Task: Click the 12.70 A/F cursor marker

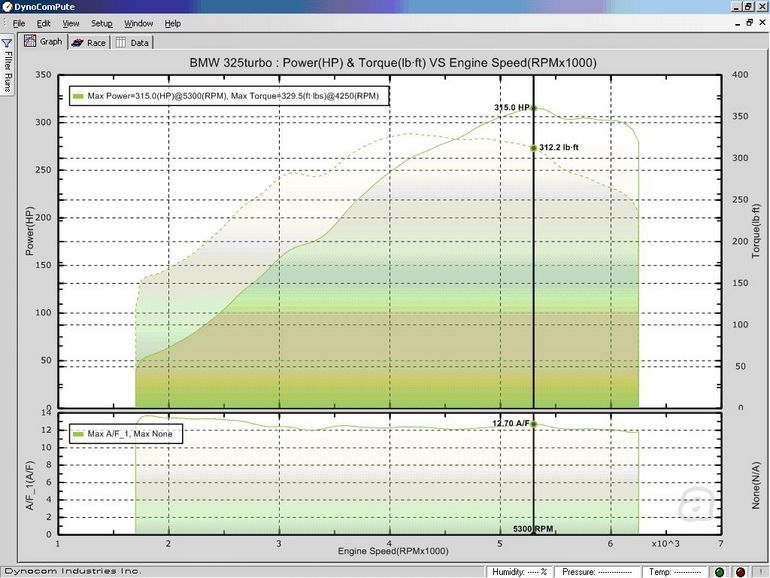Action: (x=533, y=424)
